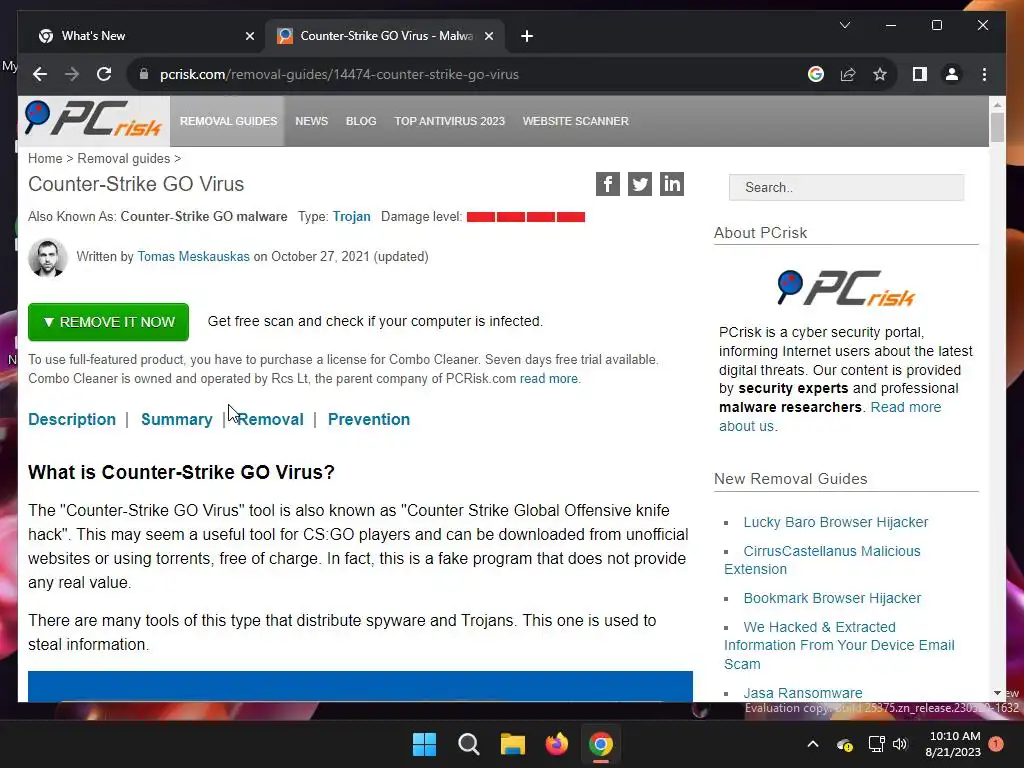
Task: Click the red Damage level indicator
Action: point(526,217)
